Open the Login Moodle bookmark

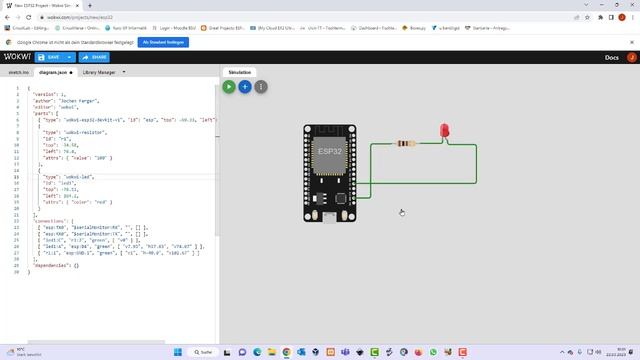[x=174, y=28]
